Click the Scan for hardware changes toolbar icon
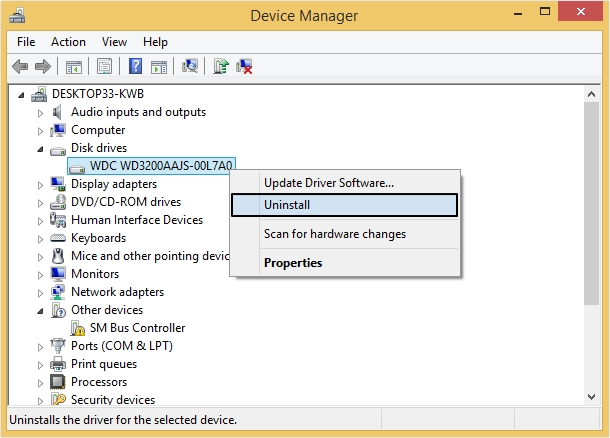The width and height of the screenshot is (610, 438). [x=189, y=66]
